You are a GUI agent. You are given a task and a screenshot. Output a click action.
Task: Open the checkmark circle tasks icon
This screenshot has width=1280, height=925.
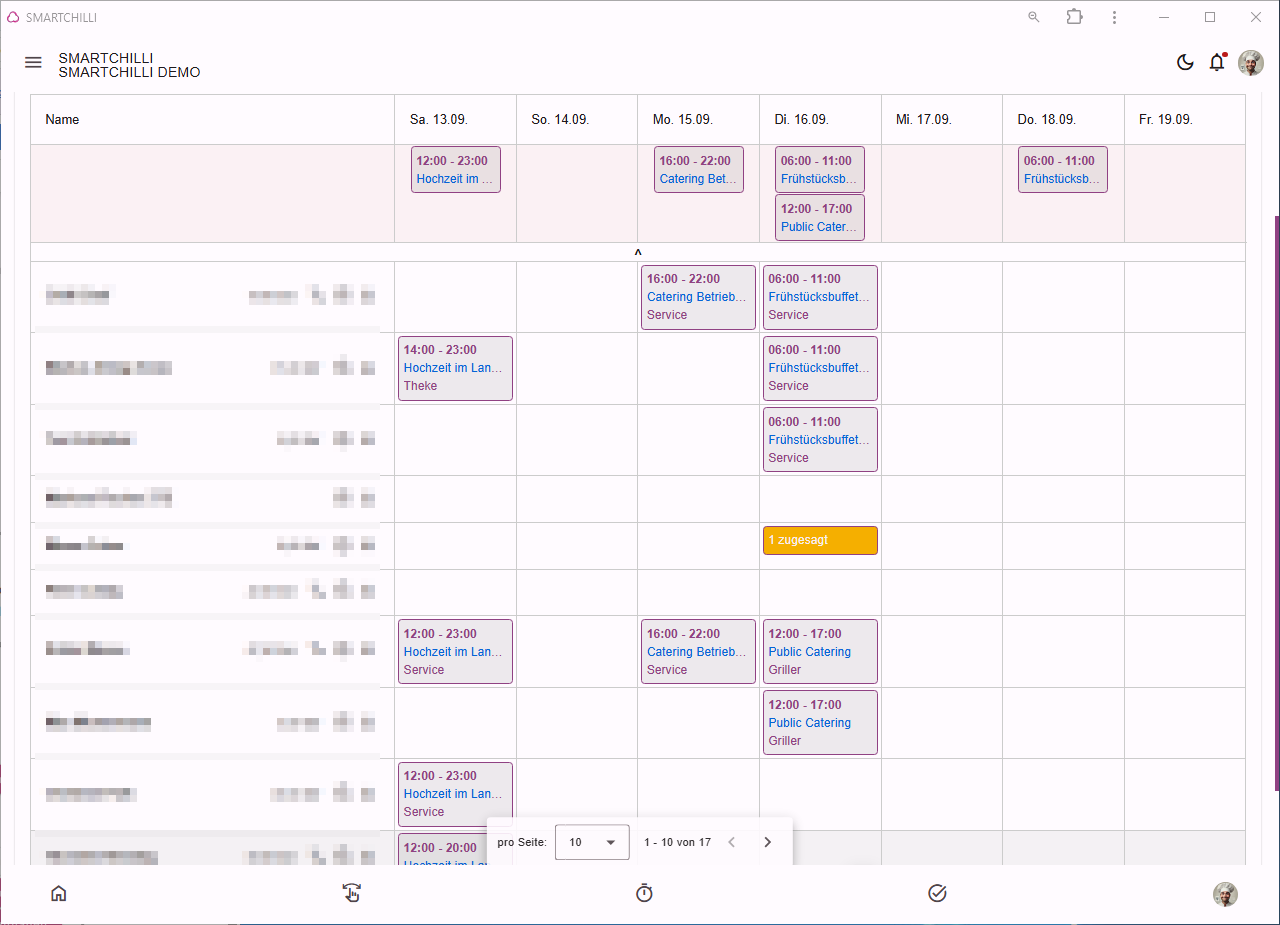pyautogui.click(x=937, y=893)
